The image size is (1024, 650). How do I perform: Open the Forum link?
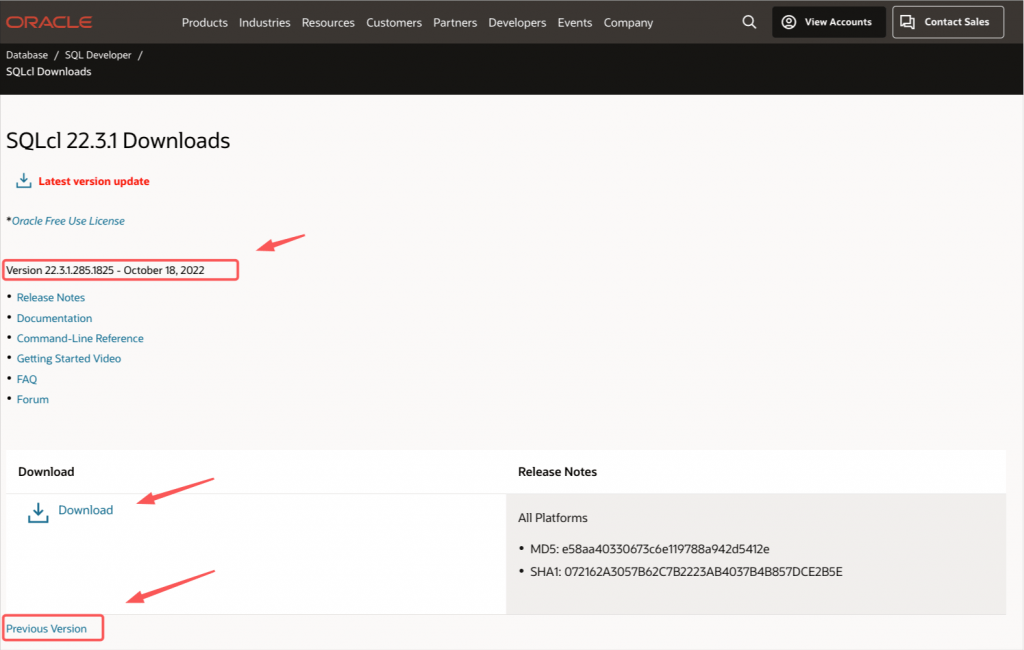[33, 399]
